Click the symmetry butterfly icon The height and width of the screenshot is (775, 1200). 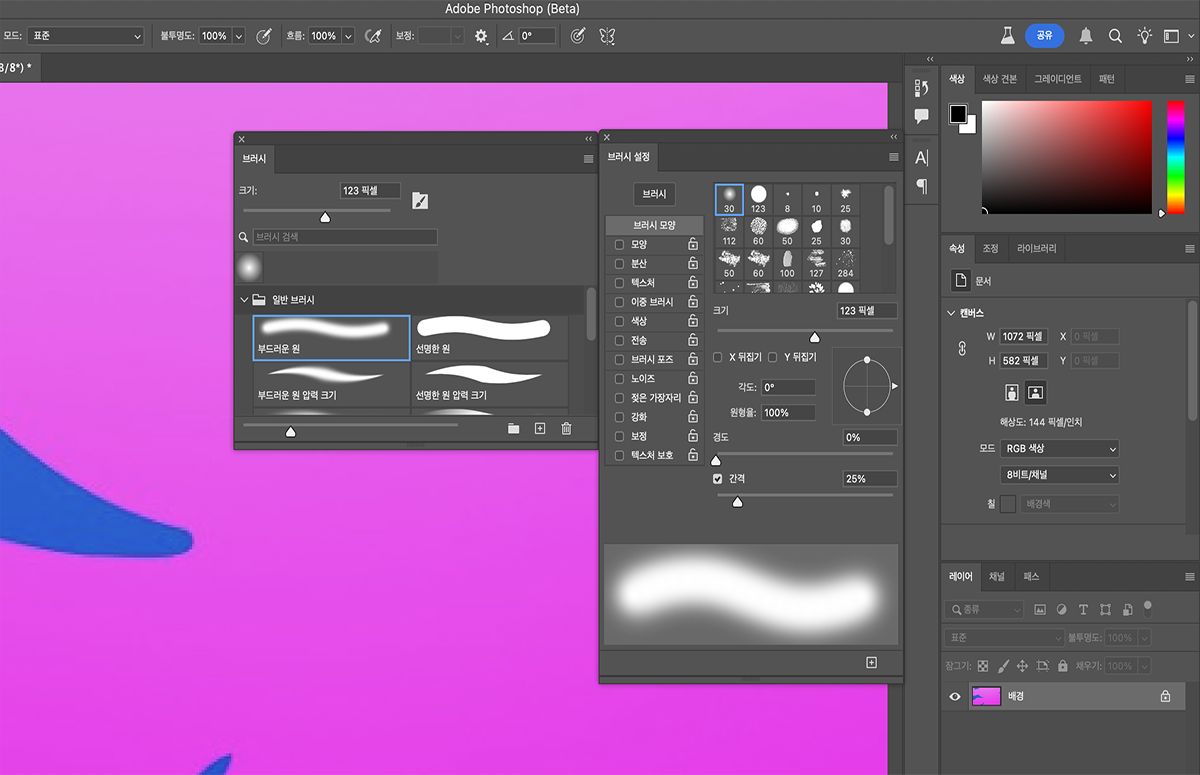pos(606,36)
